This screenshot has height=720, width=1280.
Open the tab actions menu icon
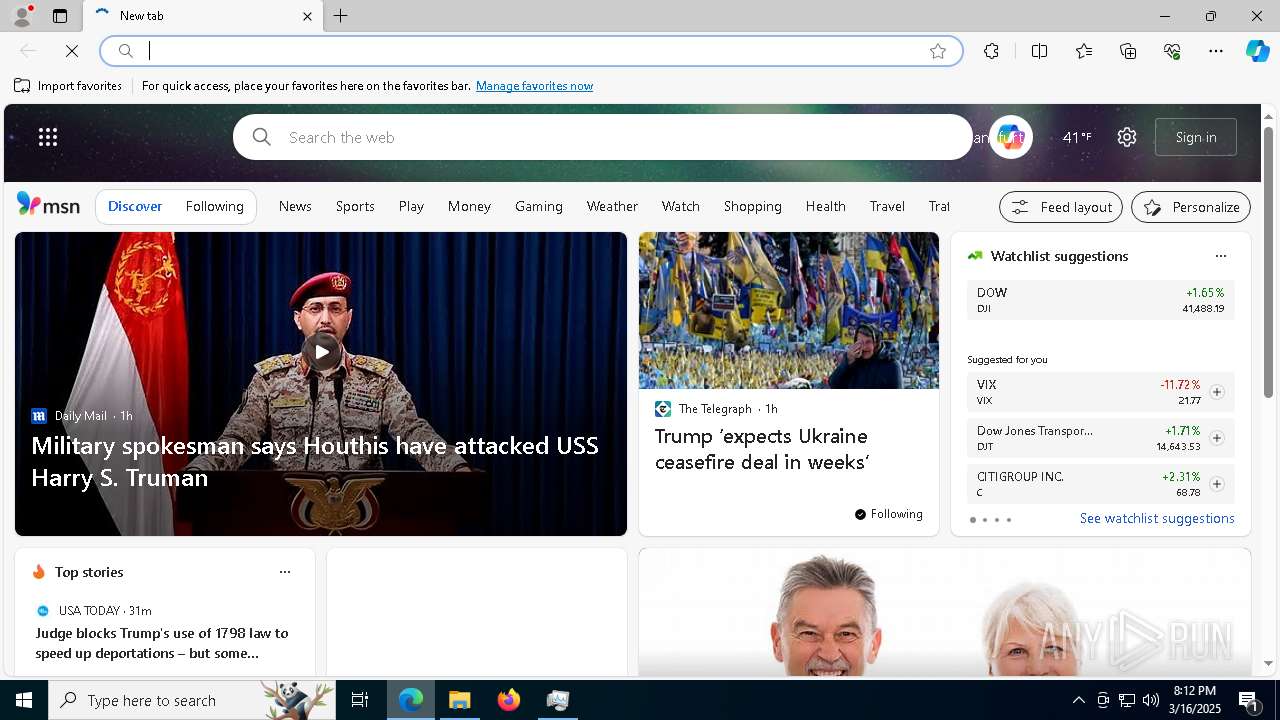[x=60, y=16]
